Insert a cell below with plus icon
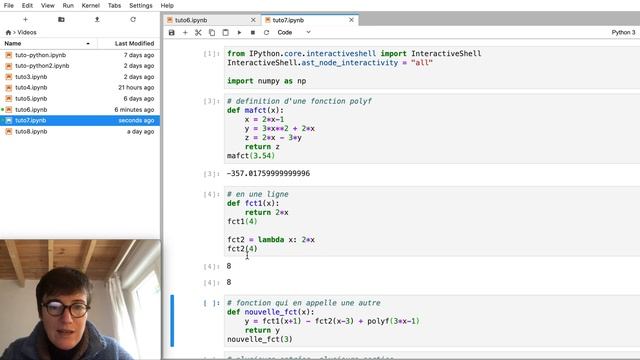This screenshot has width=640, height=360. point(185,32)
